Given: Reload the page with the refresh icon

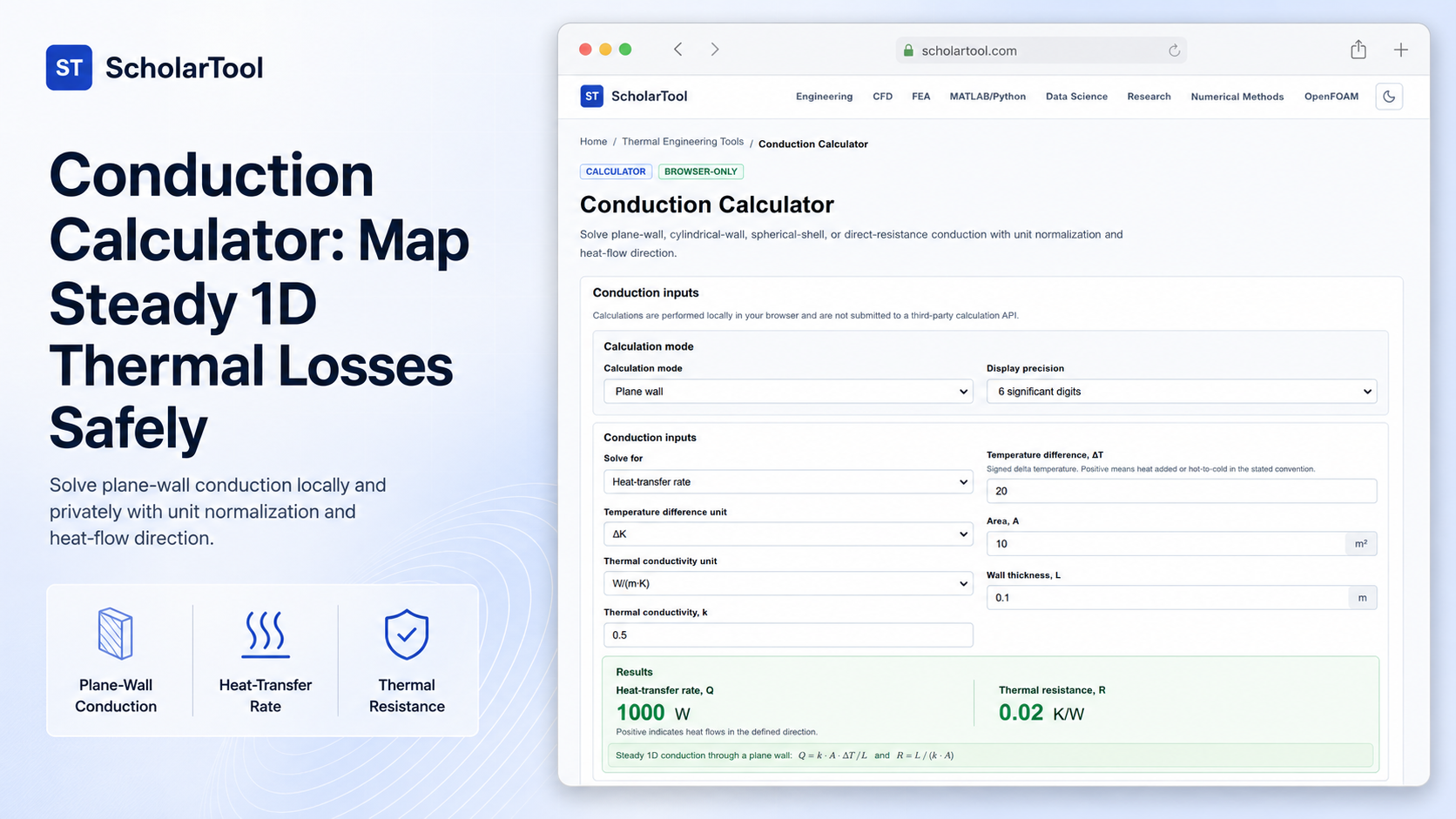Looking at the screenshot, I should point(1174,50).
